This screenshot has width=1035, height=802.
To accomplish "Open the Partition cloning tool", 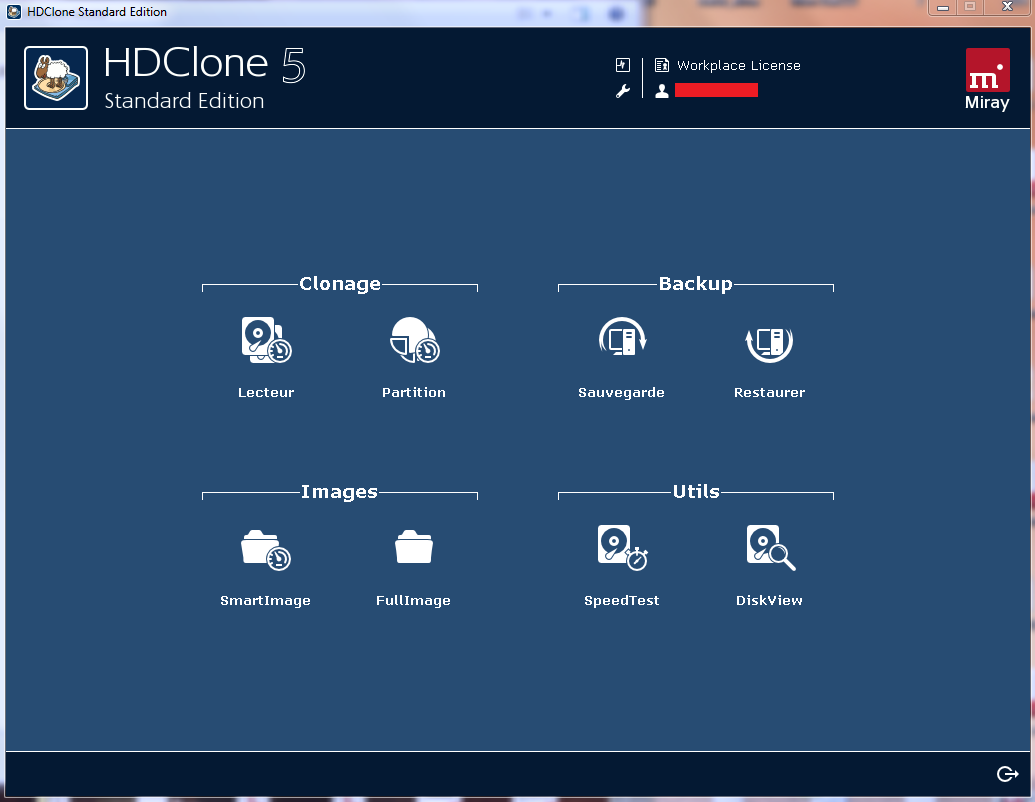I will tap(415, 340).
